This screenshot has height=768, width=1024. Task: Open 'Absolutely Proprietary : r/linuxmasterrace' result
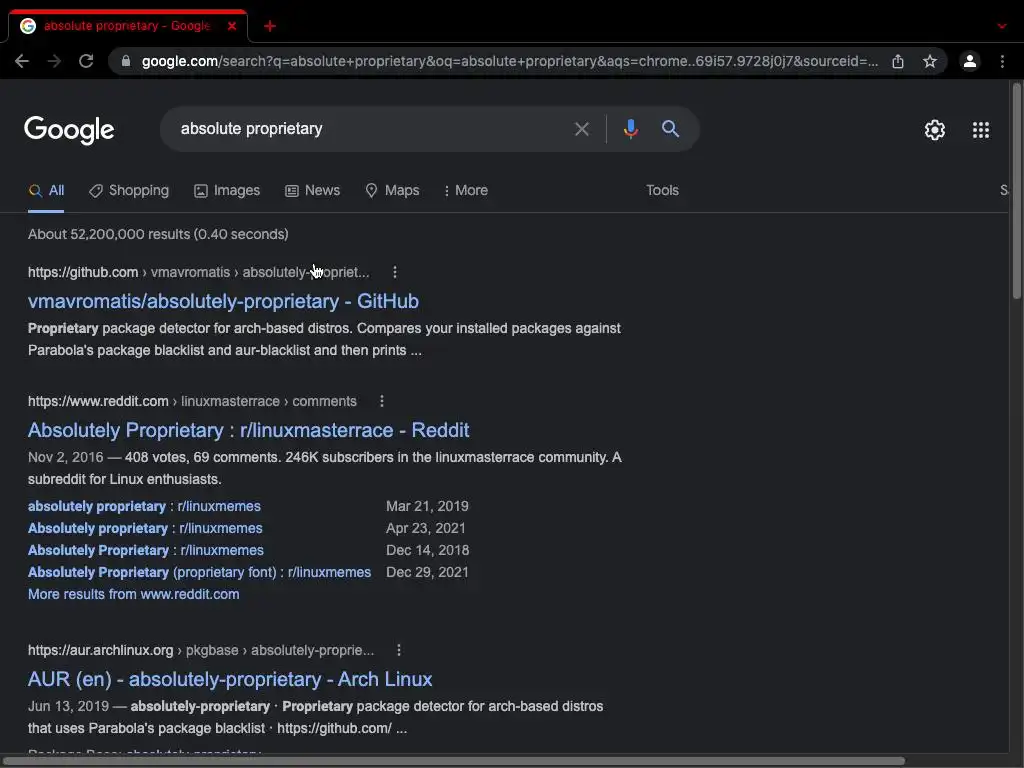pyautogui.click(x=248, y=430)
